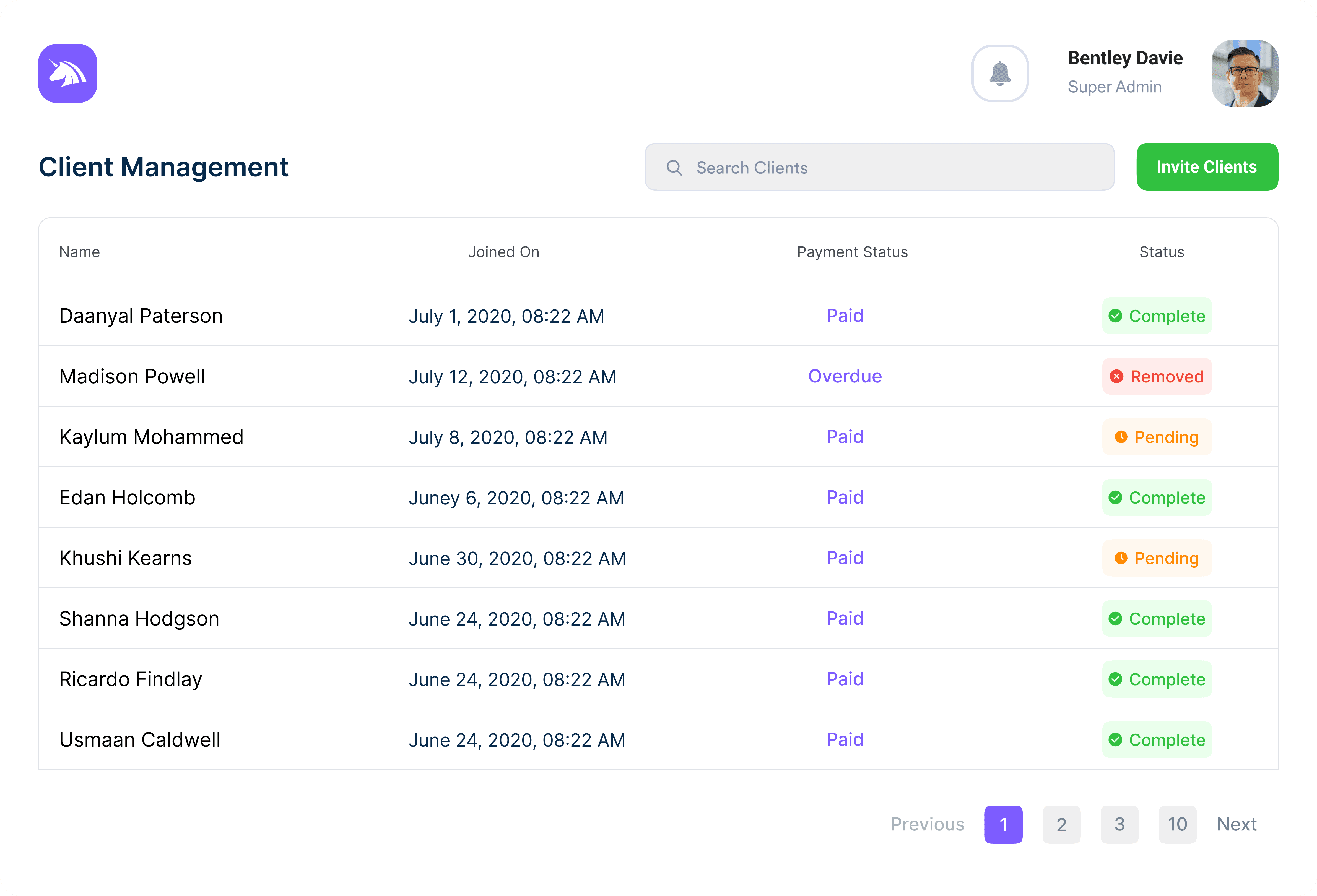Viewport: 1317px width, 896px height.
Task: Click the orange clock icon in Khushi Kearns's row
Action: 1120,558
